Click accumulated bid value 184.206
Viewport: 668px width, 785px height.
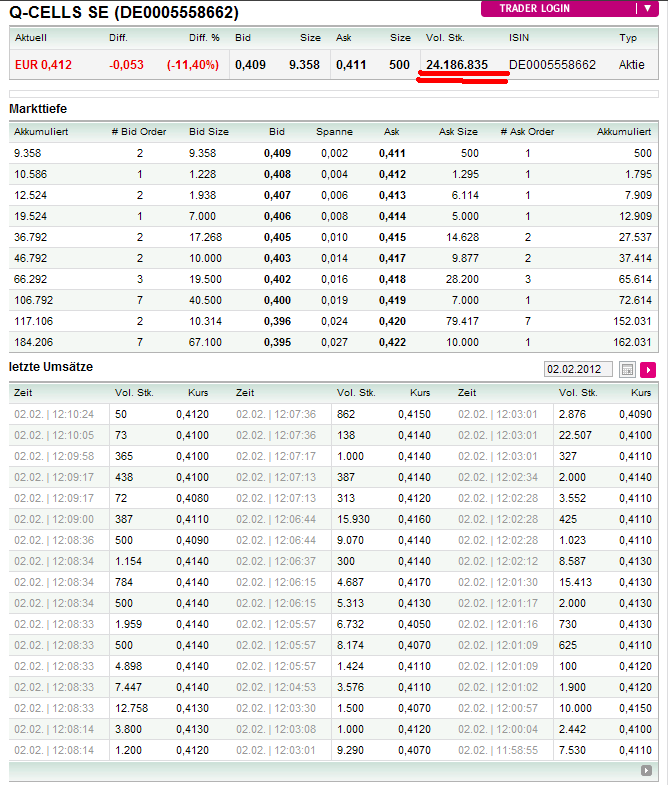33,342
